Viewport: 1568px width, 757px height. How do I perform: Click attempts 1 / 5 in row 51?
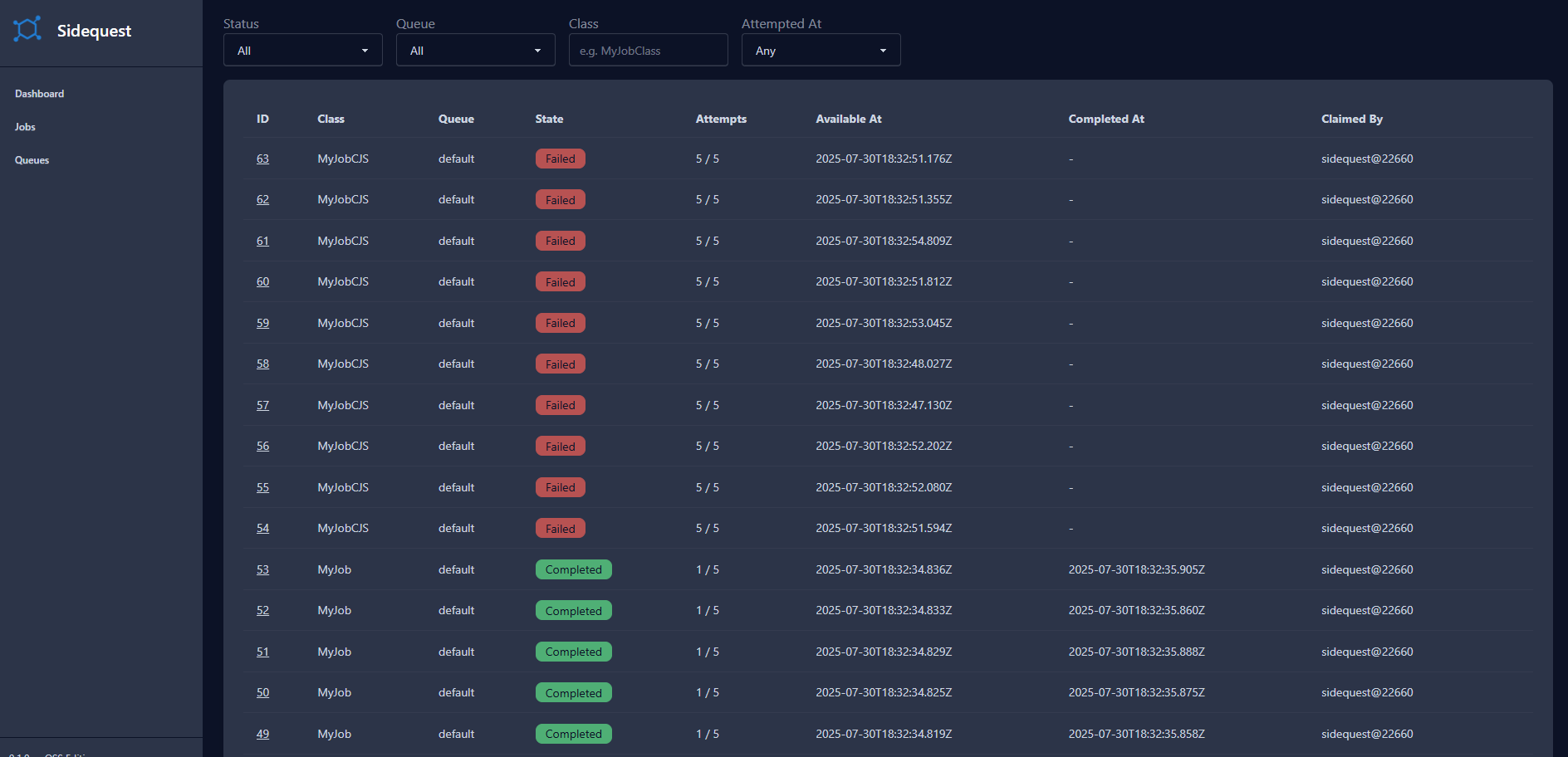(x=708, y=652)
